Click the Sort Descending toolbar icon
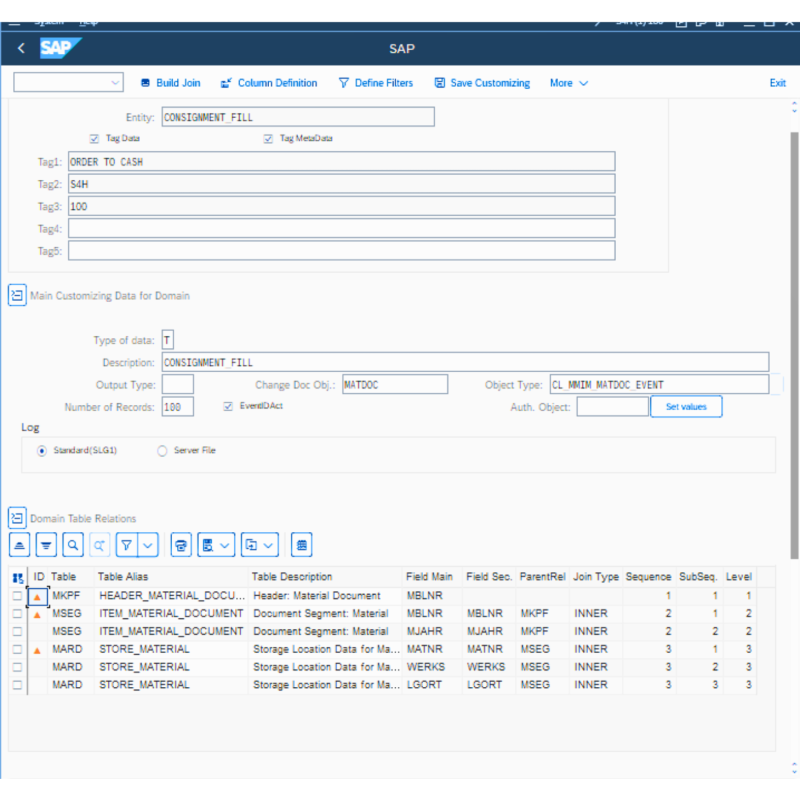This screenshot has height=800, width=800. [46, 545]
